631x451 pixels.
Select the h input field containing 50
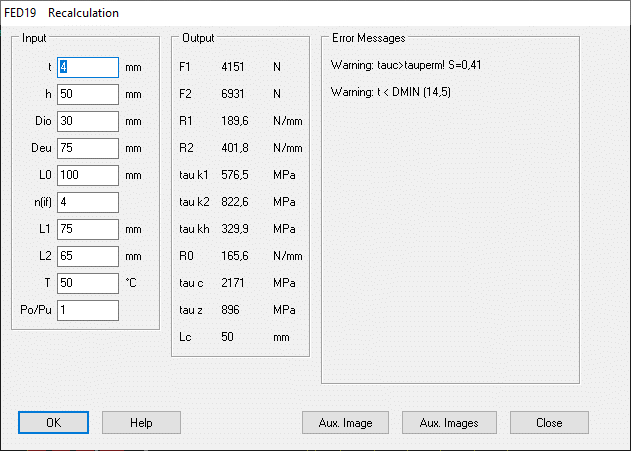click(x=88, y=94)
